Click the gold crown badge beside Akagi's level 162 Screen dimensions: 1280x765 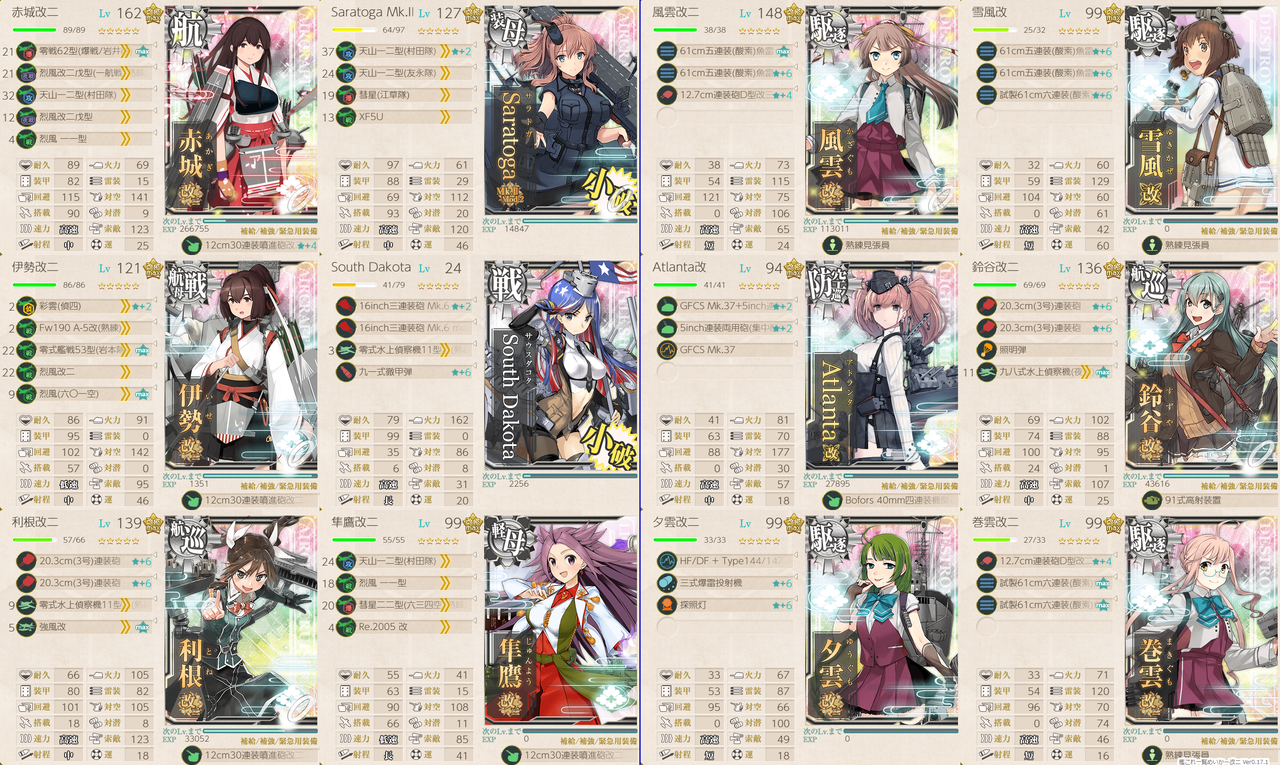click(154, 14)
